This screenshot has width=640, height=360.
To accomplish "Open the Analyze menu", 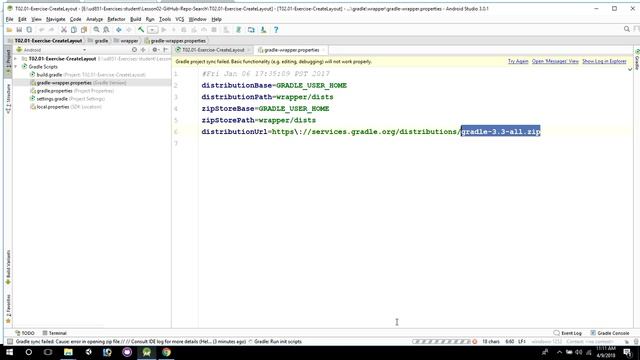I will click(x=94, y=19).
